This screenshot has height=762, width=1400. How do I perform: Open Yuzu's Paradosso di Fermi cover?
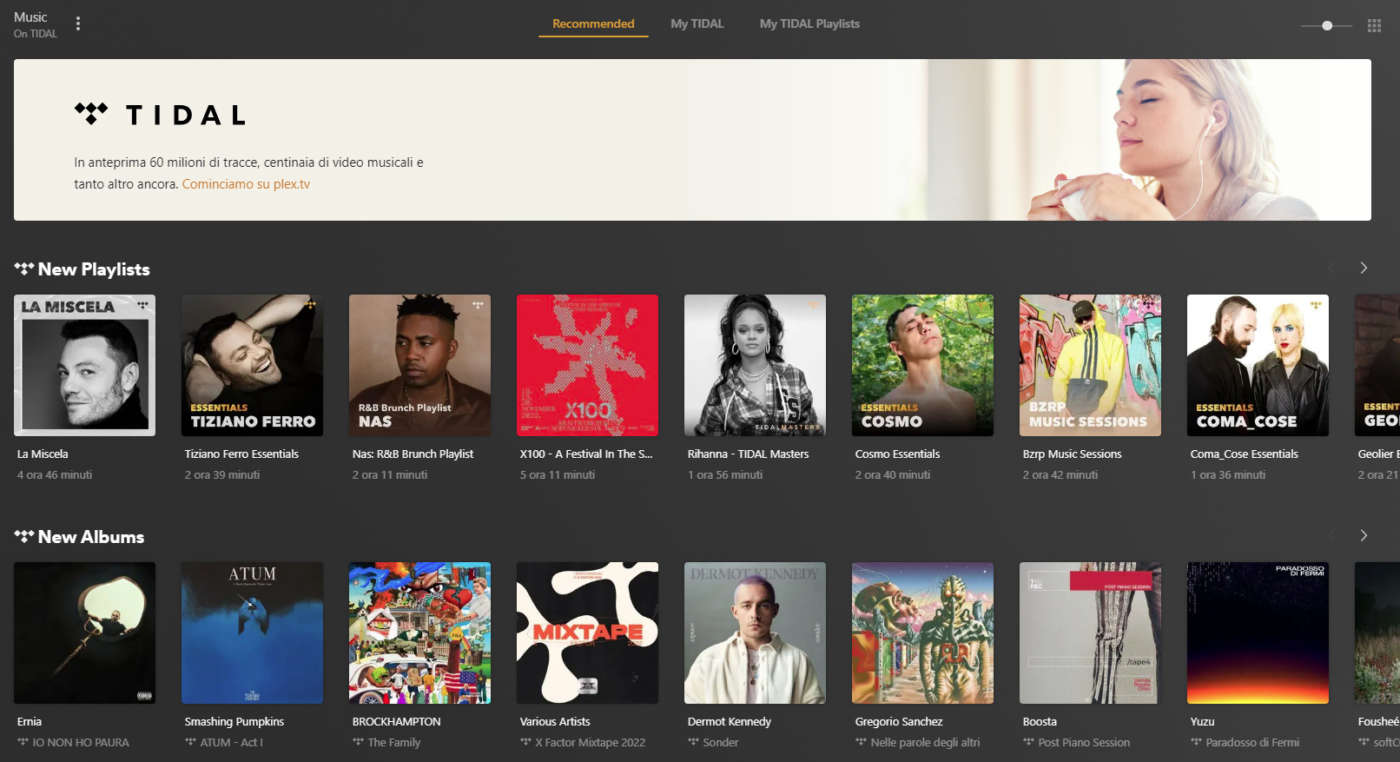tap(1258, 633)
